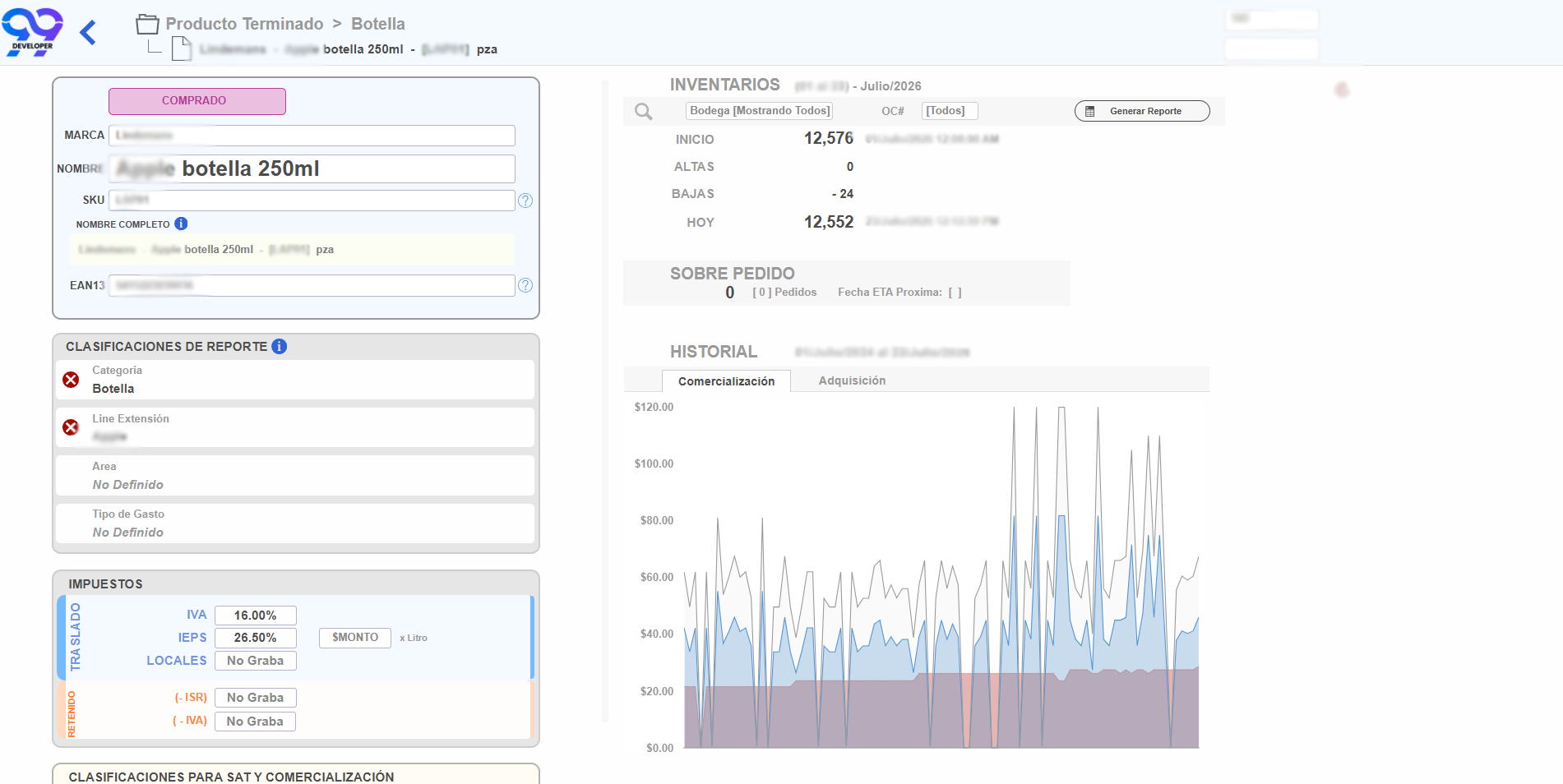Click the ALTAS value 0
Screen dimensions: 1563x784
click(850, 167)
